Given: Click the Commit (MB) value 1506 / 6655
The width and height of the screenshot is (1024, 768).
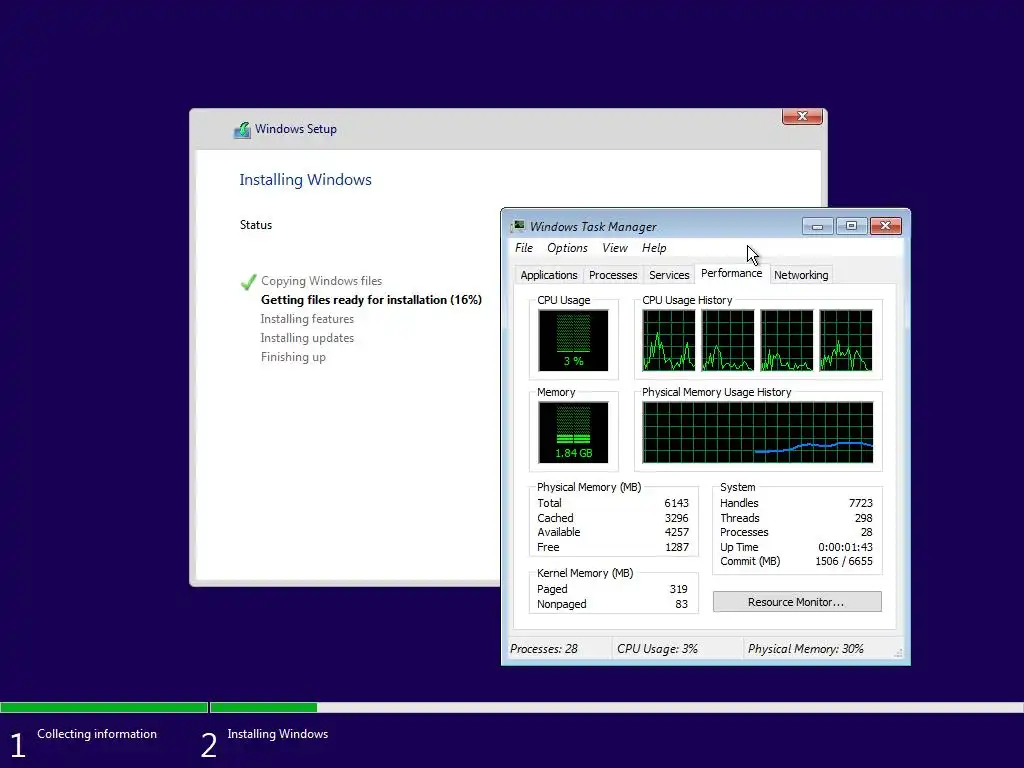Looking at the screenshot, I should (x=844, y=562).
